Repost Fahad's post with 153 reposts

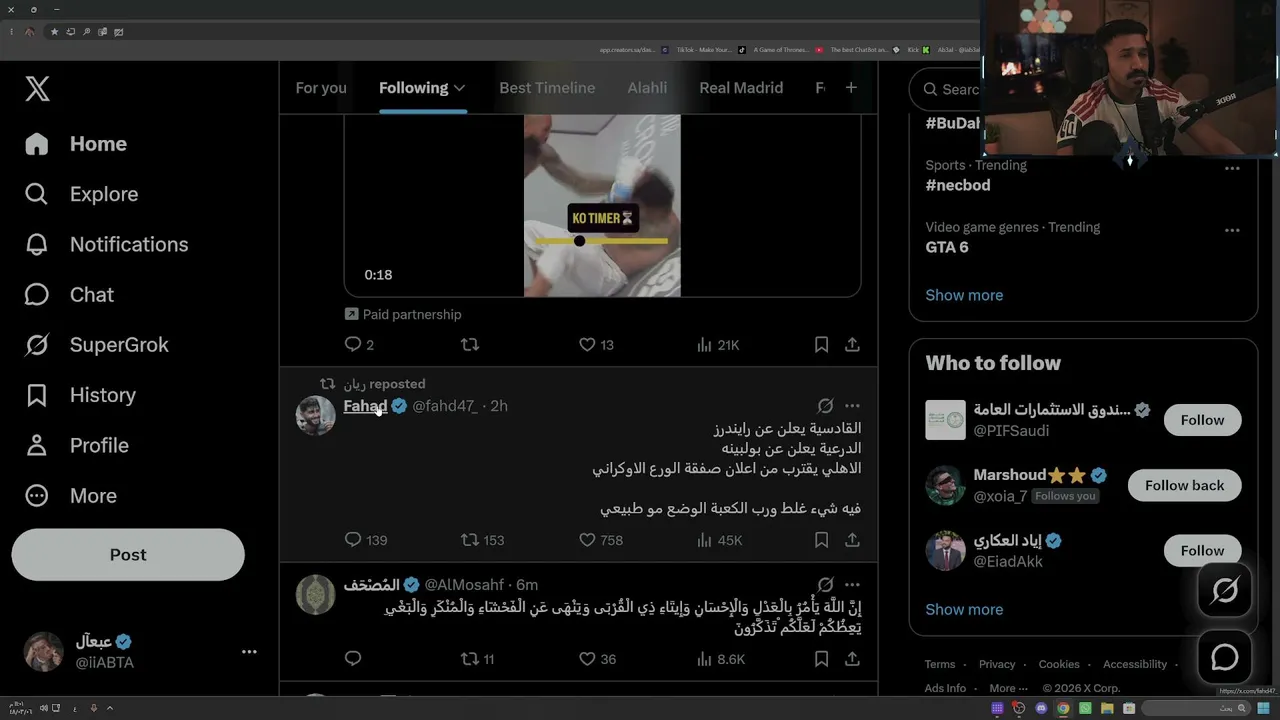point(482,540)
